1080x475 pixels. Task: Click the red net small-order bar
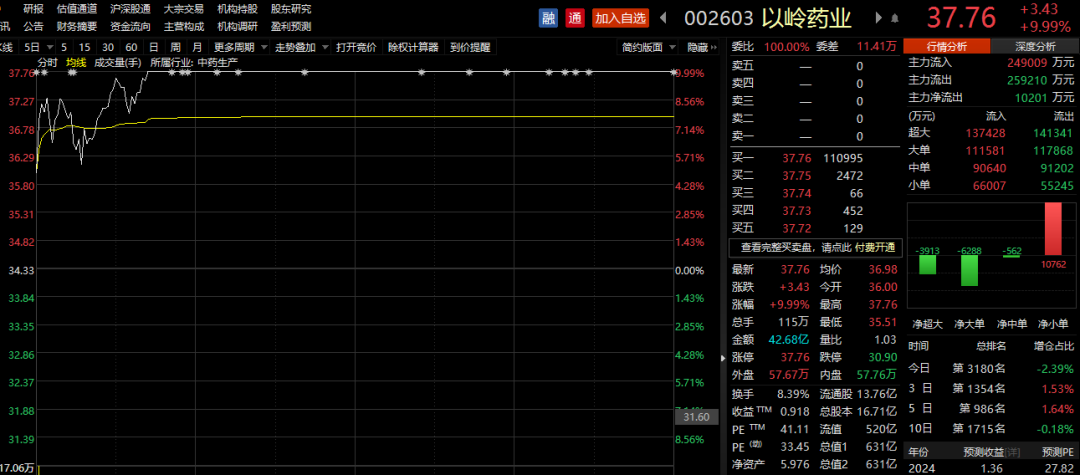[x=1052, y=230]
